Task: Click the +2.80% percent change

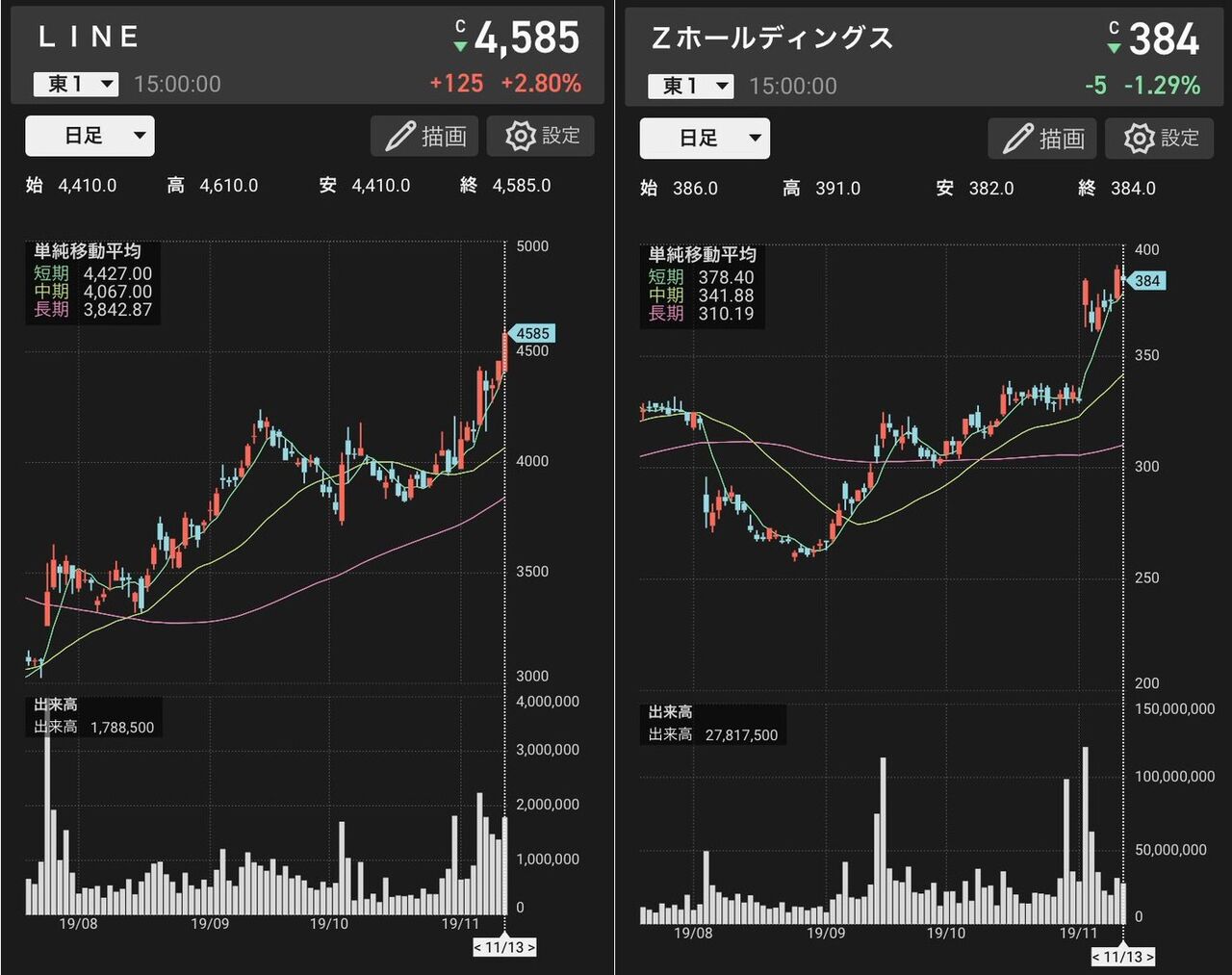Action: [x=541, y=84]
